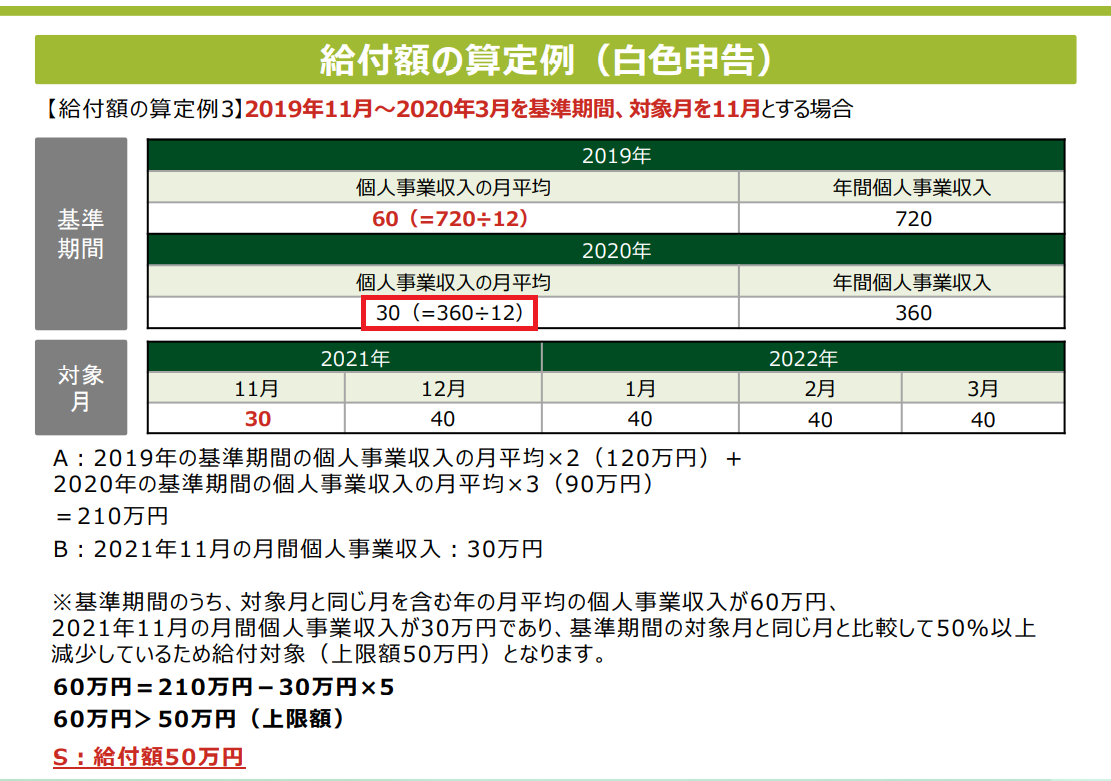Viewport: 1111px width, 781px height.
Task: Click the 2021年 header in the lower table
Action: coord(344,358)
